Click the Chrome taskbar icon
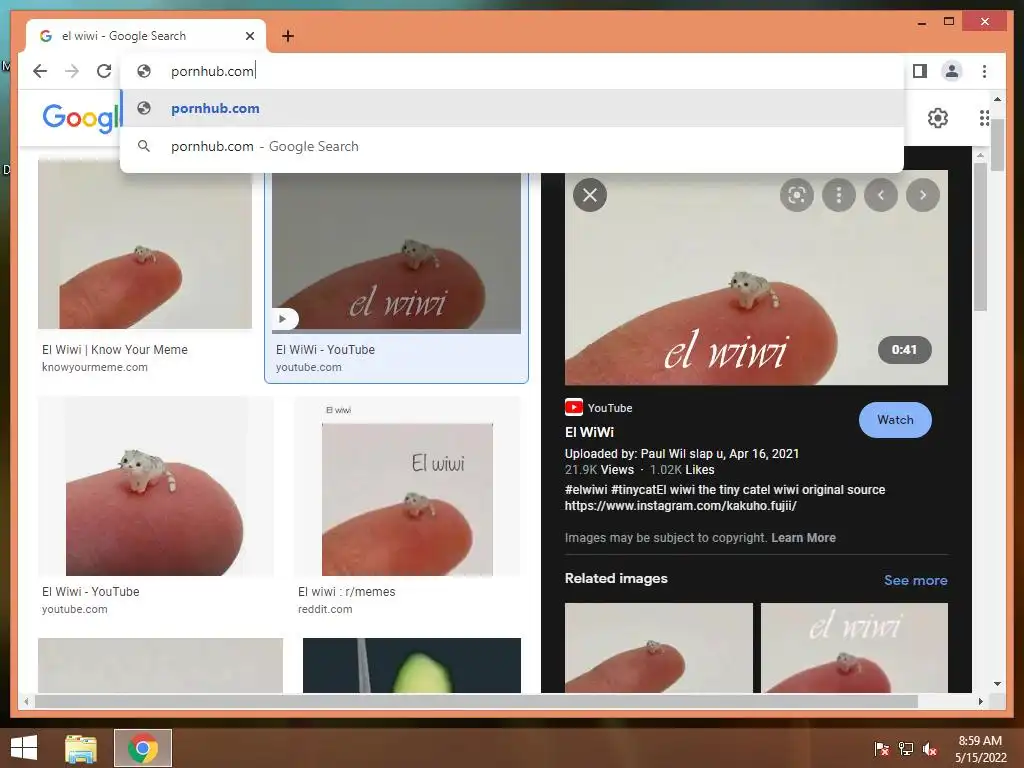The width and height of the screenshot is (1024, 768). point(142,748)
